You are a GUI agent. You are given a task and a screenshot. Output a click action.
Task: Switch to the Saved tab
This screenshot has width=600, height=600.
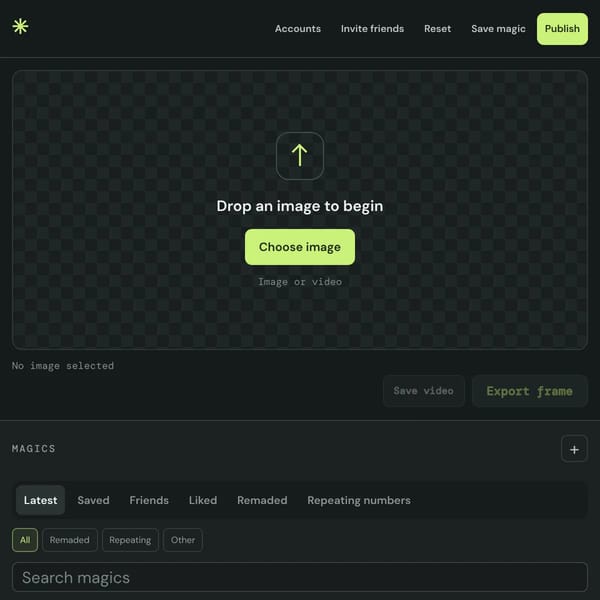pyautogui.click(x=93, y=500)
